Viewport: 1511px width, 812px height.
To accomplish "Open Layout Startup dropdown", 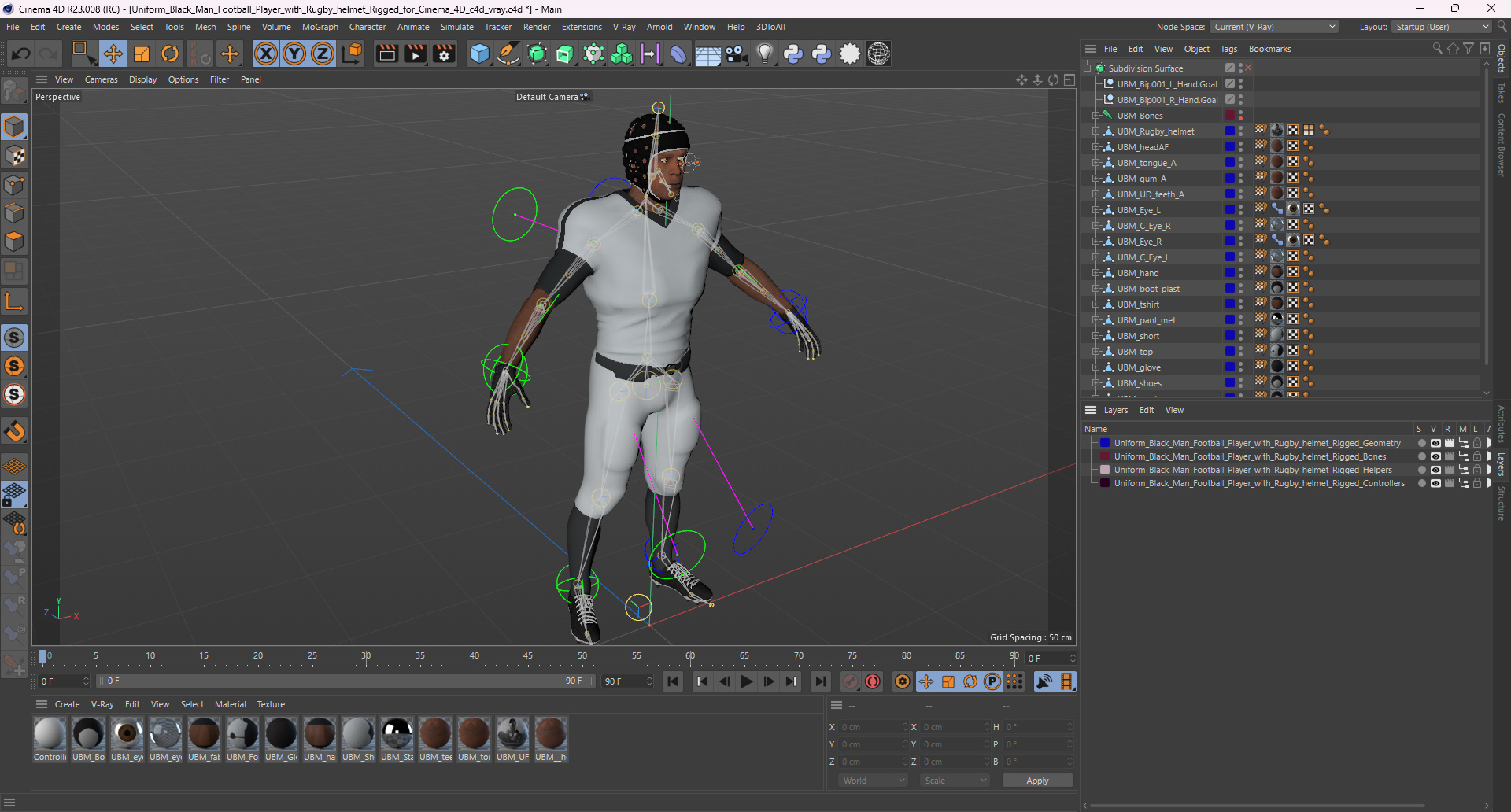I will coord(1442,27).
